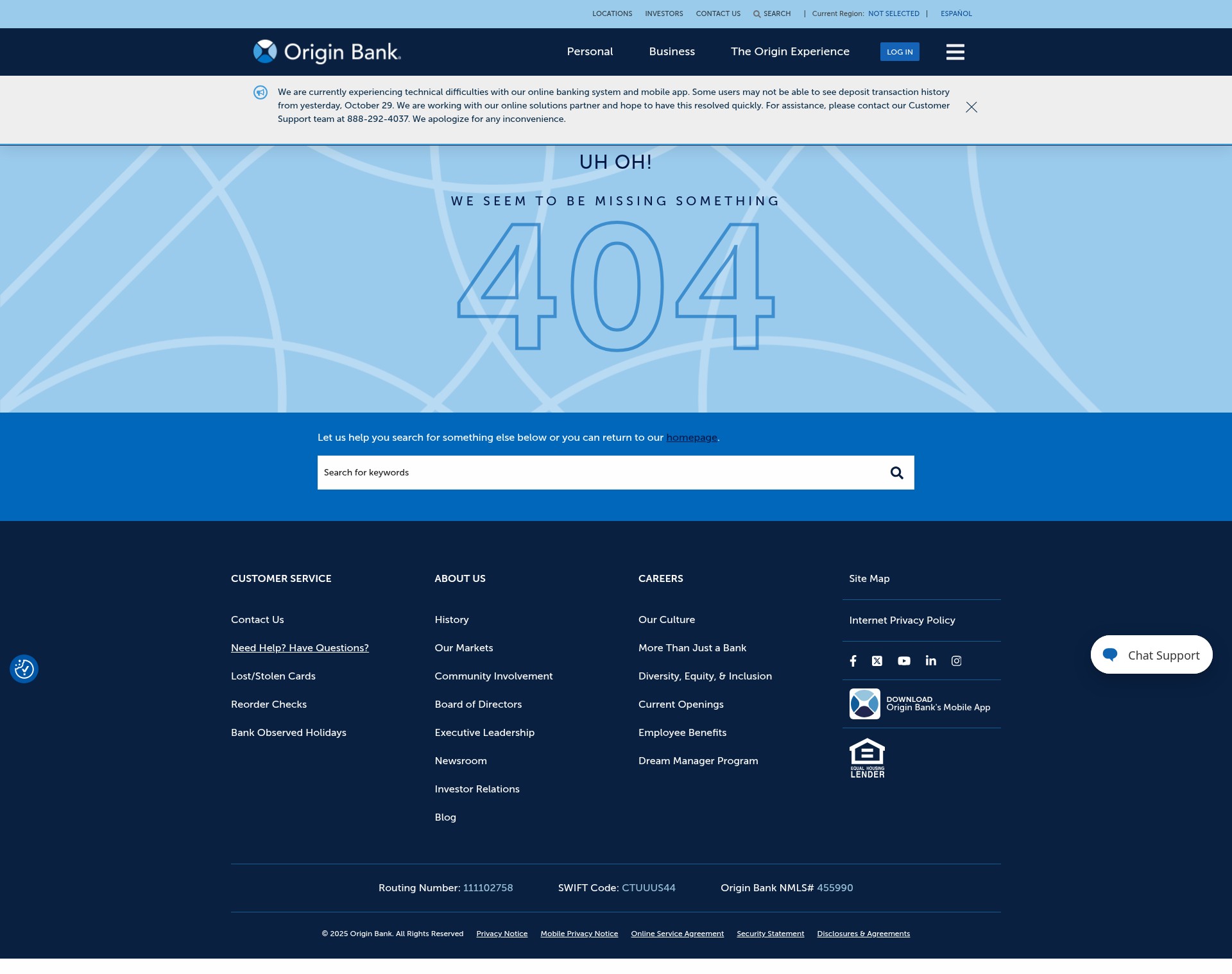1232x974 pixels.
Task: Open Community Involvement link
Action: (x=493, y=676)
